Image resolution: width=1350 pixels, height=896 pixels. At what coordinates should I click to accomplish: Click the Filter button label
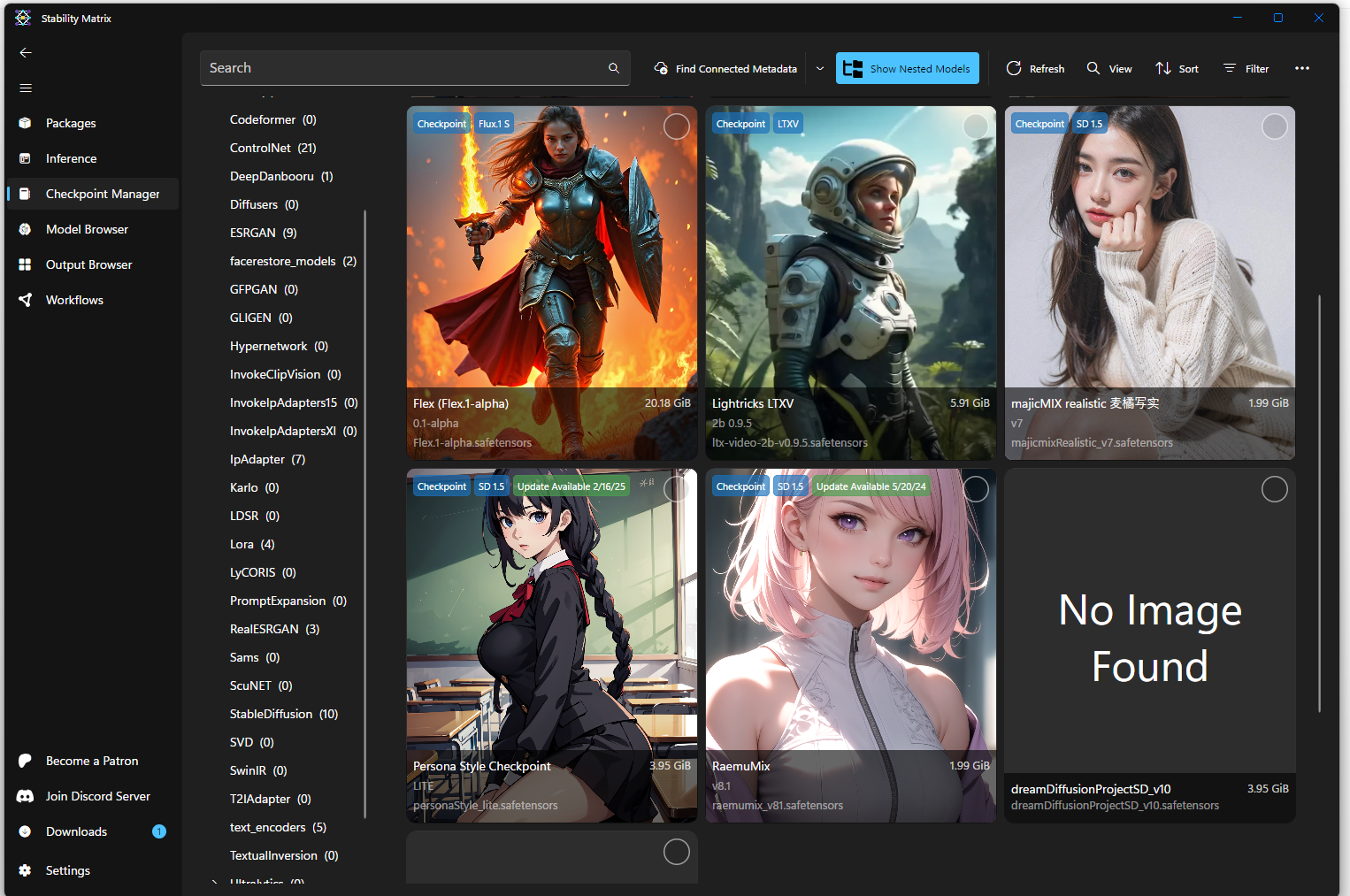click(1257, 69)
